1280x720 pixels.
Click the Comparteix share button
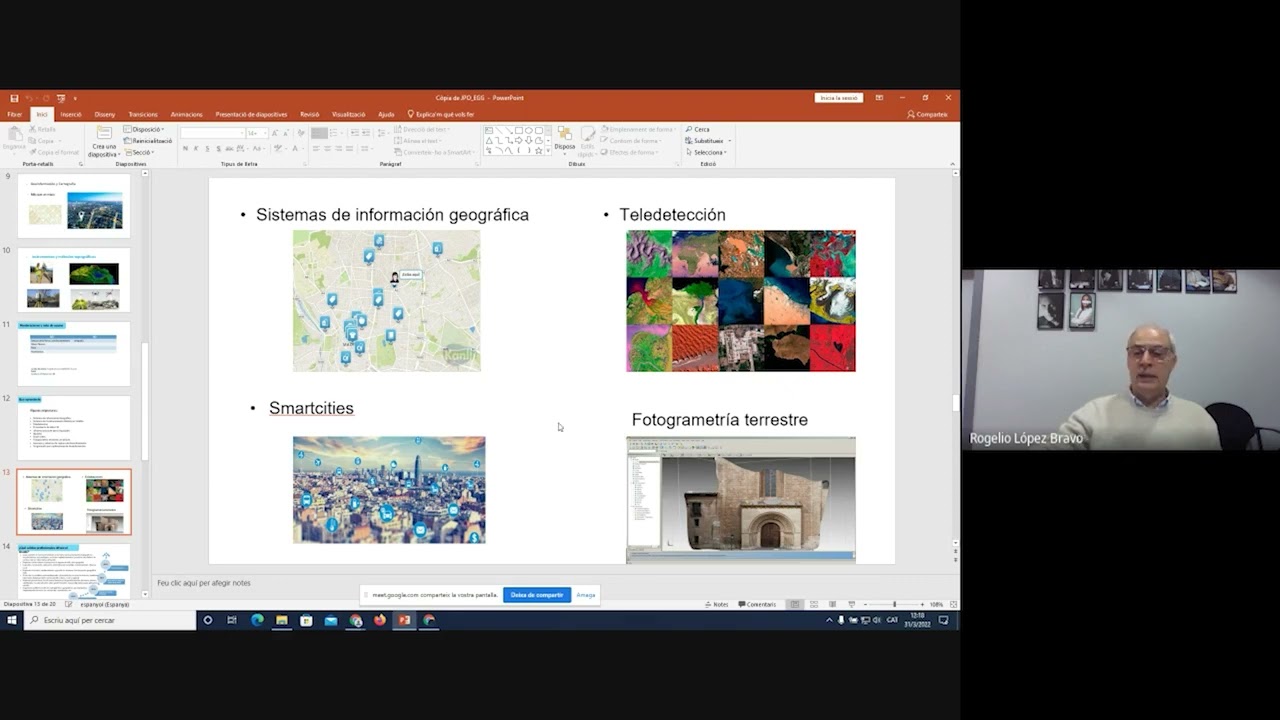(927, 114)
